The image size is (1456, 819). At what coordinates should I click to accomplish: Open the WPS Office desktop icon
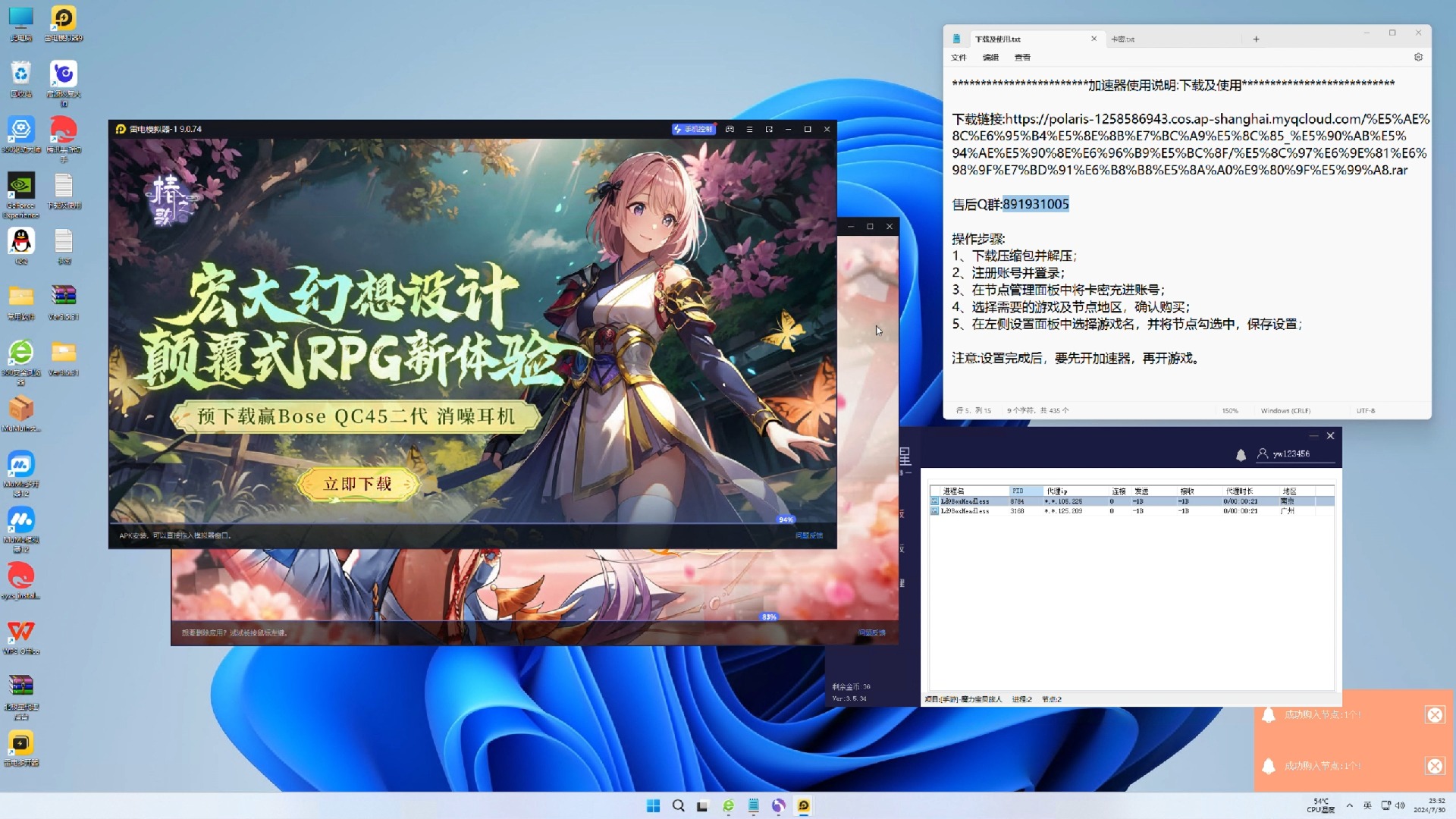(21, 637)
